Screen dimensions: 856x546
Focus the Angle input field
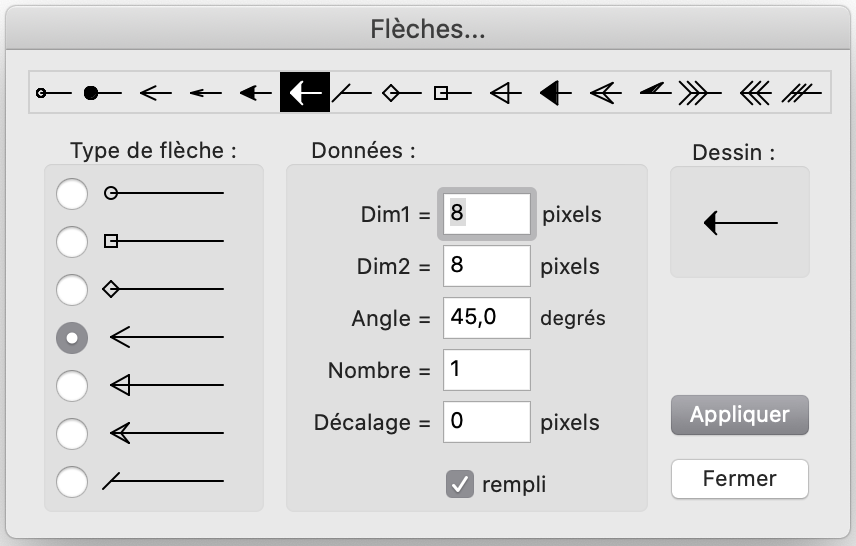coord(486,318)
